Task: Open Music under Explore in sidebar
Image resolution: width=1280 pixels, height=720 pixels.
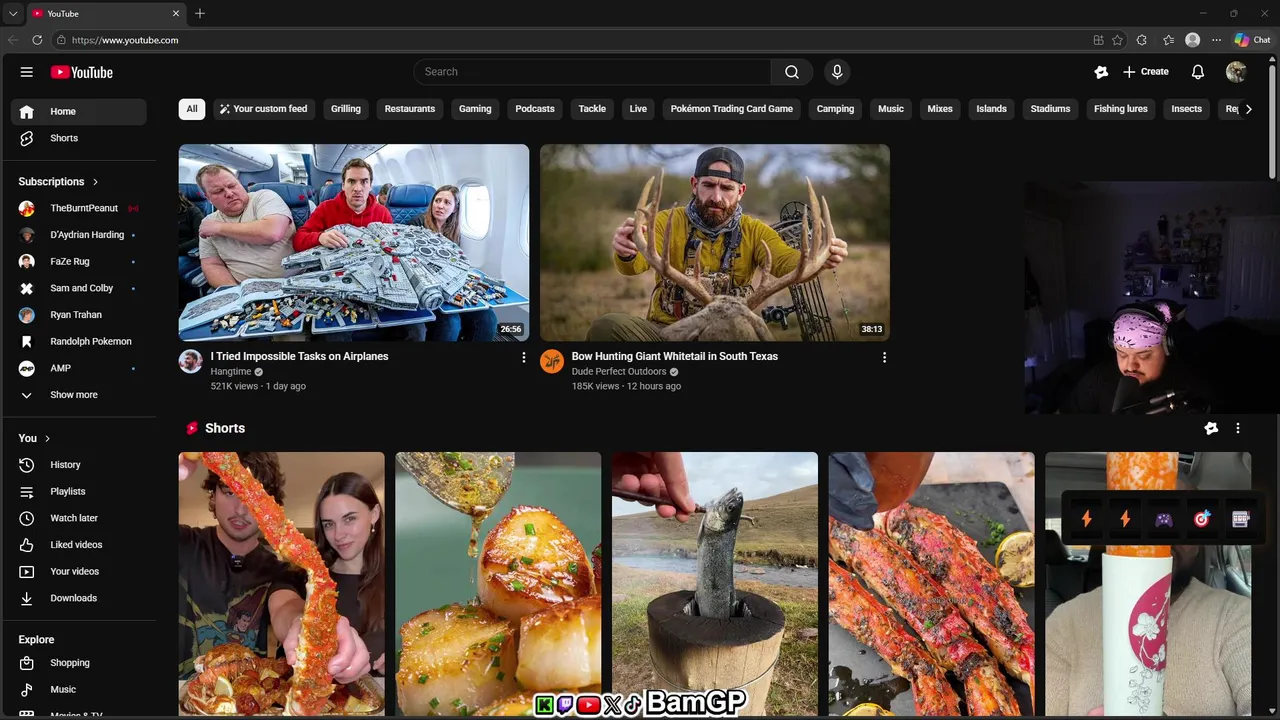Action: pos(79,690)
